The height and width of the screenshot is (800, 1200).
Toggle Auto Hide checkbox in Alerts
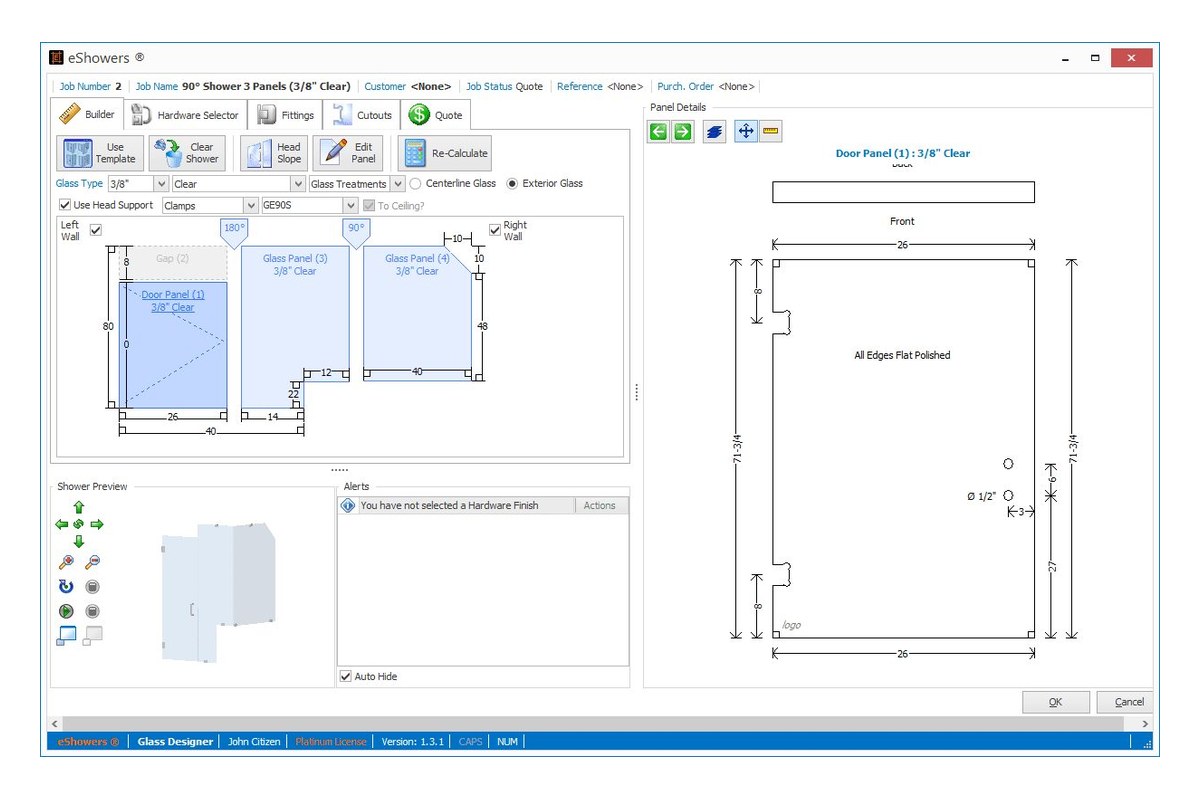346,677
